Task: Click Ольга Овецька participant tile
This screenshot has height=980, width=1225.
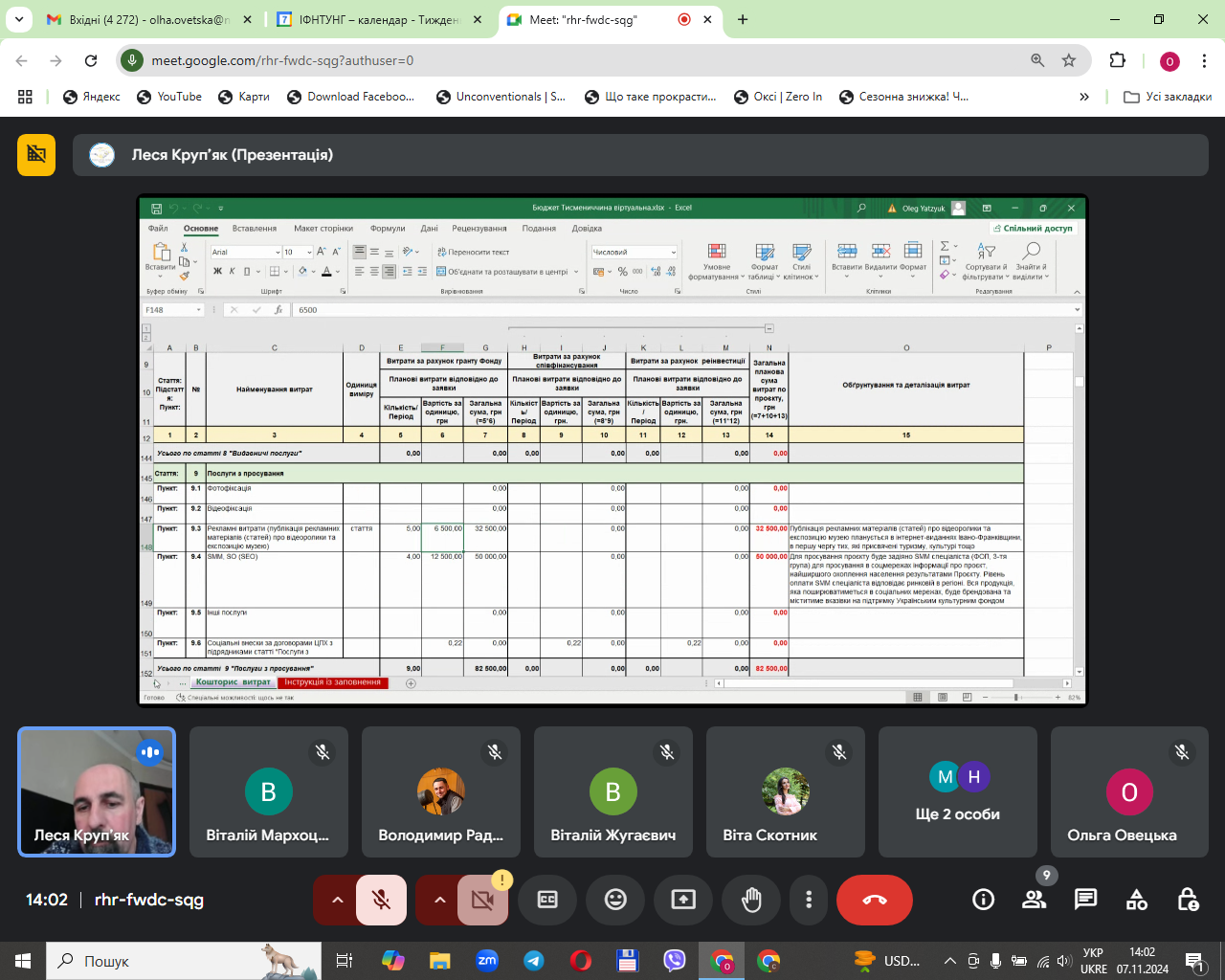Action: coord(1129,791)
